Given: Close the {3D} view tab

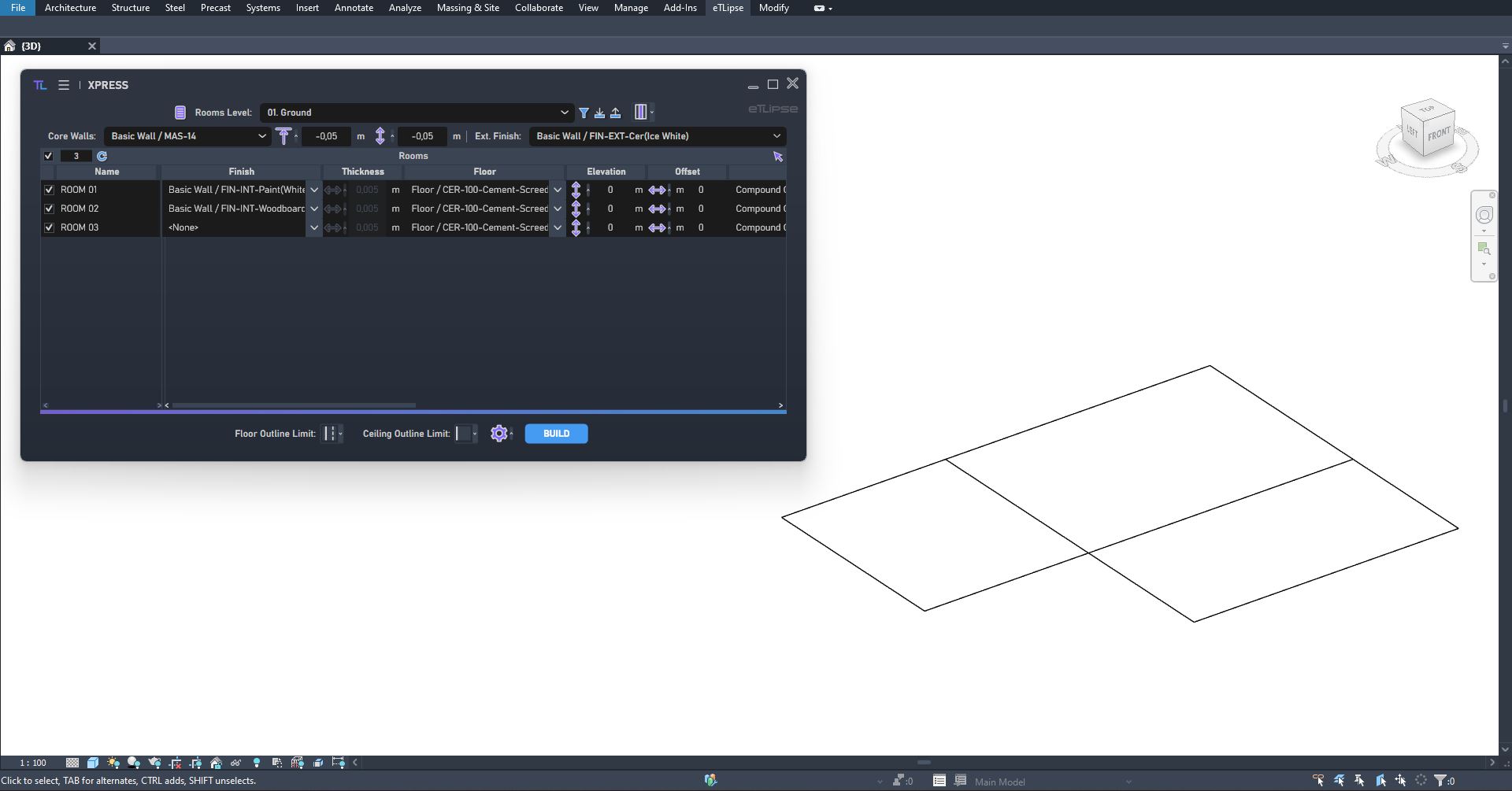Looking at the screenshot, I should [x=92, y=46].
